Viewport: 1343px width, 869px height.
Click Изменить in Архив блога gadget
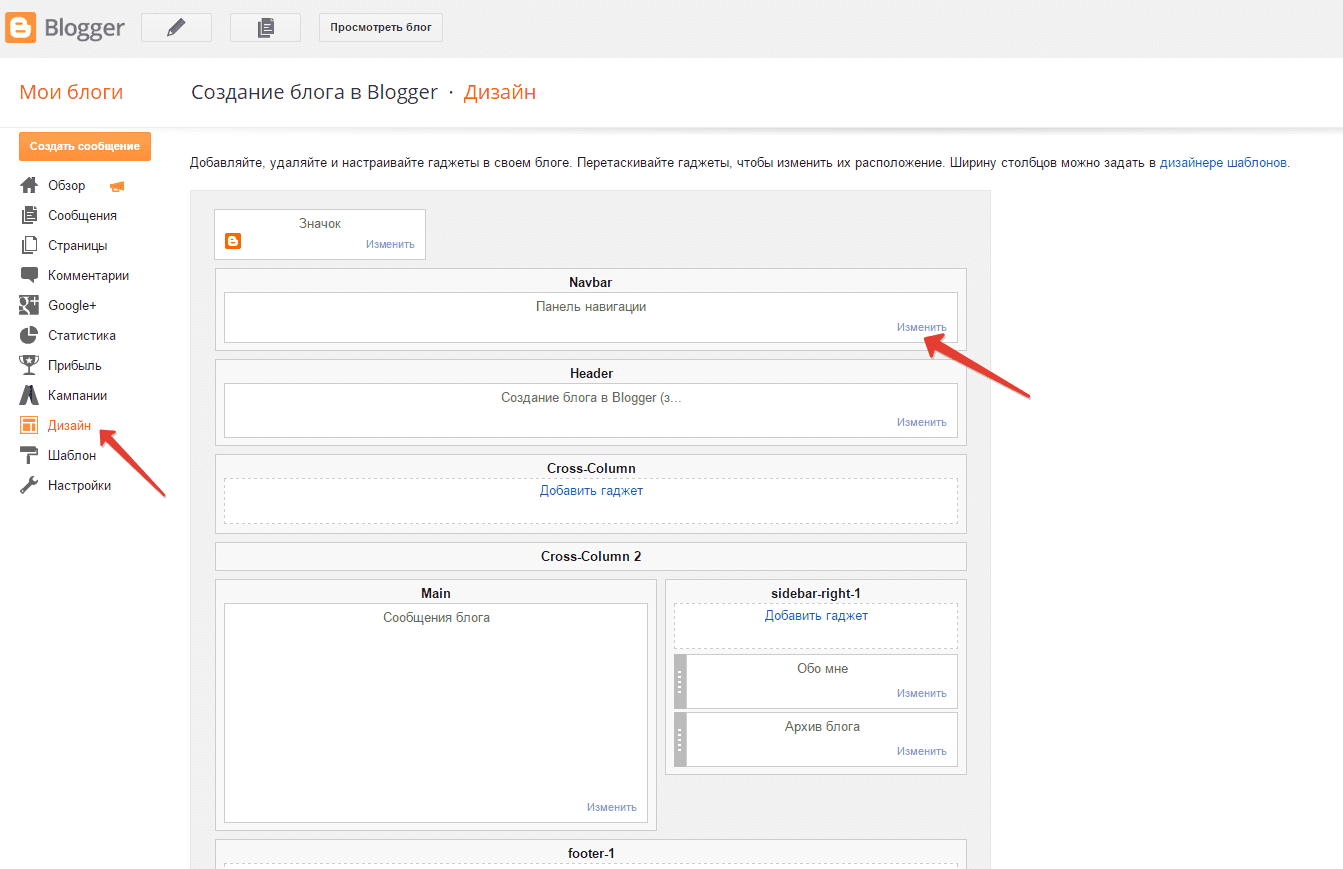tap(921, 751)
